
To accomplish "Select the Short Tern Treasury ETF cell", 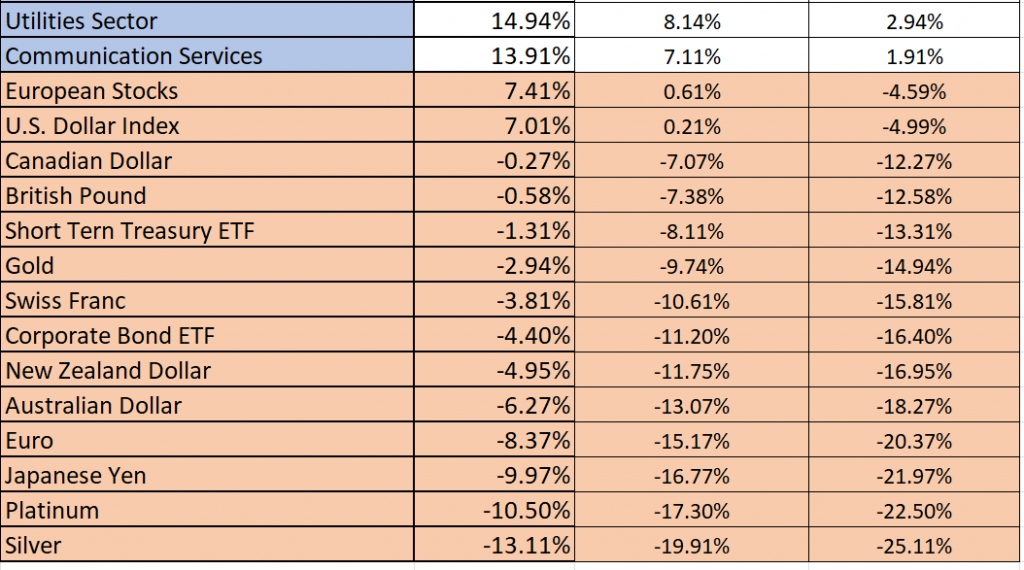I will (206, 231).
